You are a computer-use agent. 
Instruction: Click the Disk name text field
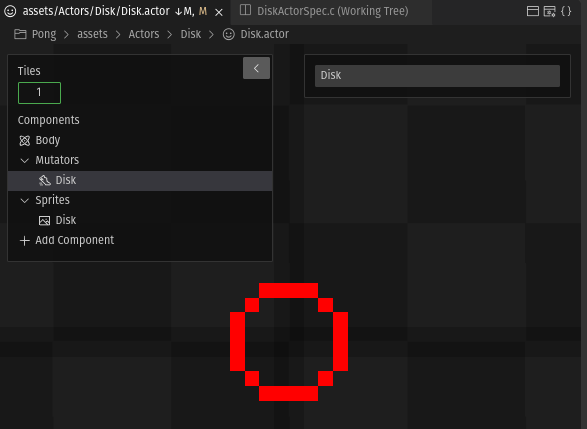click(x=437, y=76)
